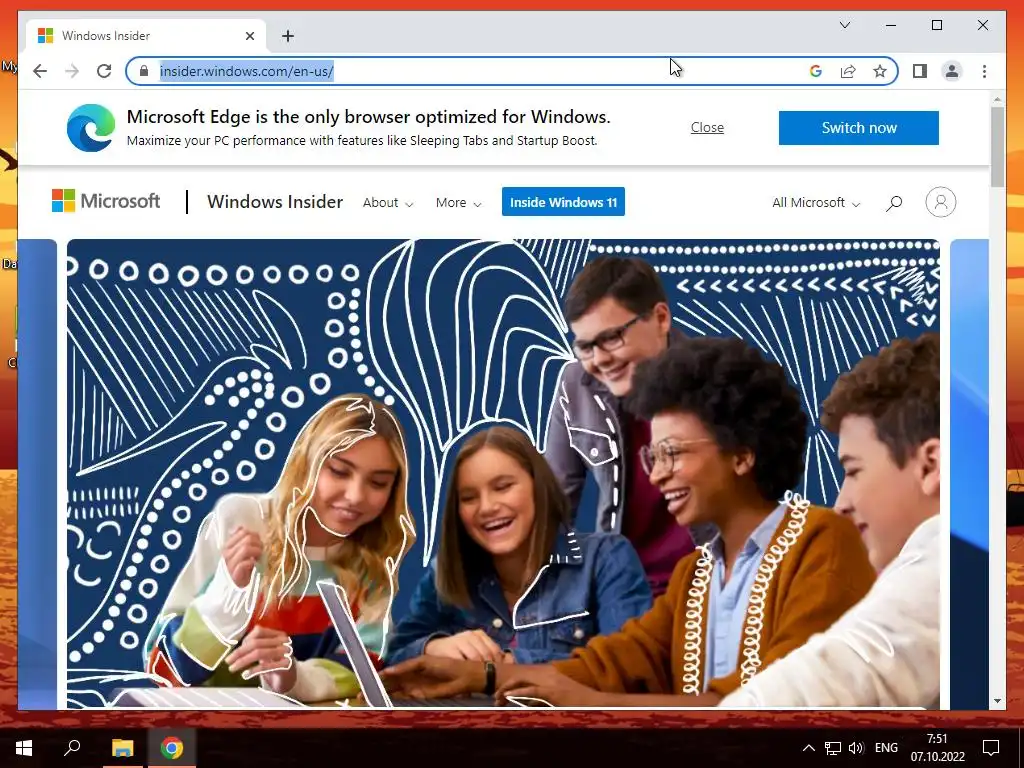
Task: Click the hero image of students
Action: 503,473
